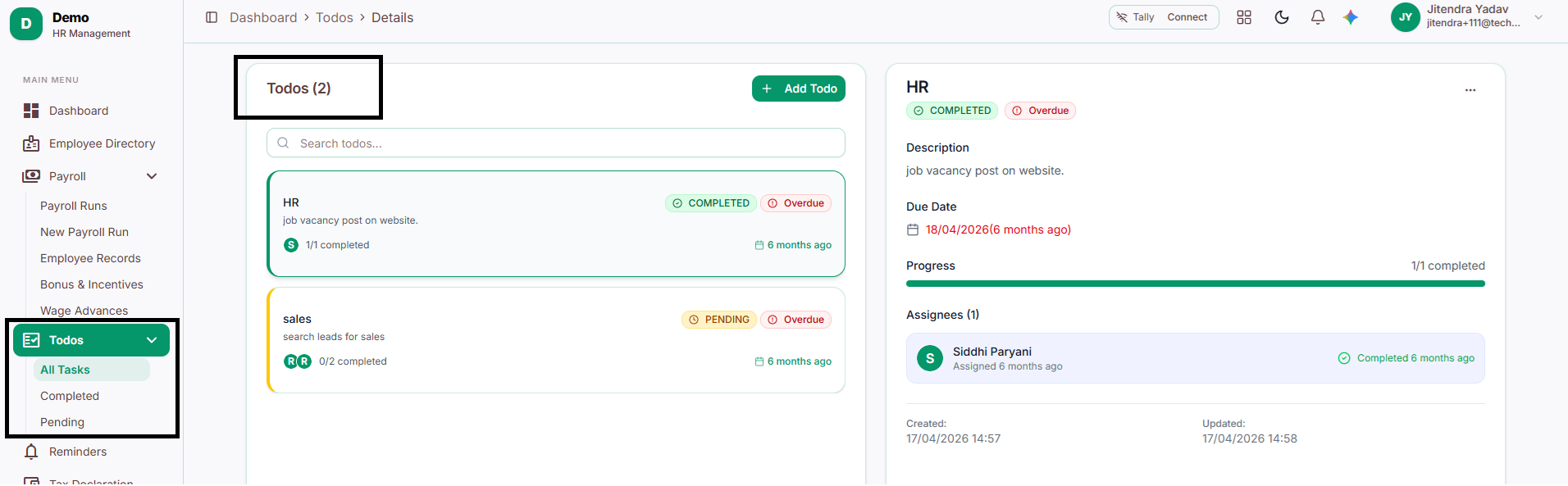Collapse the Payroll submenu chevron
The height and width of the screenshot is (486, 1568).
[152, 176]
